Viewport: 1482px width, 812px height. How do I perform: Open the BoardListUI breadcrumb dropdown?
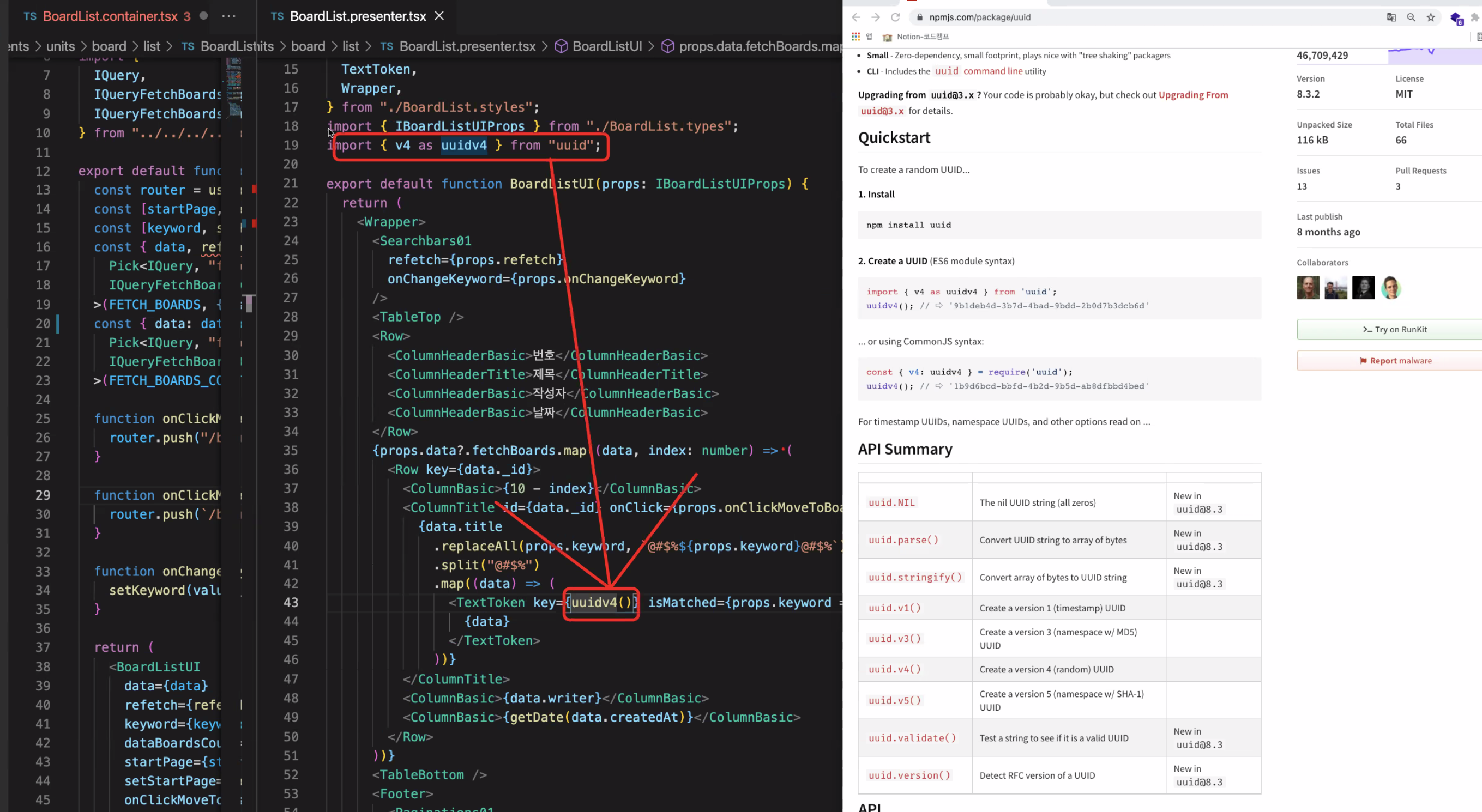(607, 46)
